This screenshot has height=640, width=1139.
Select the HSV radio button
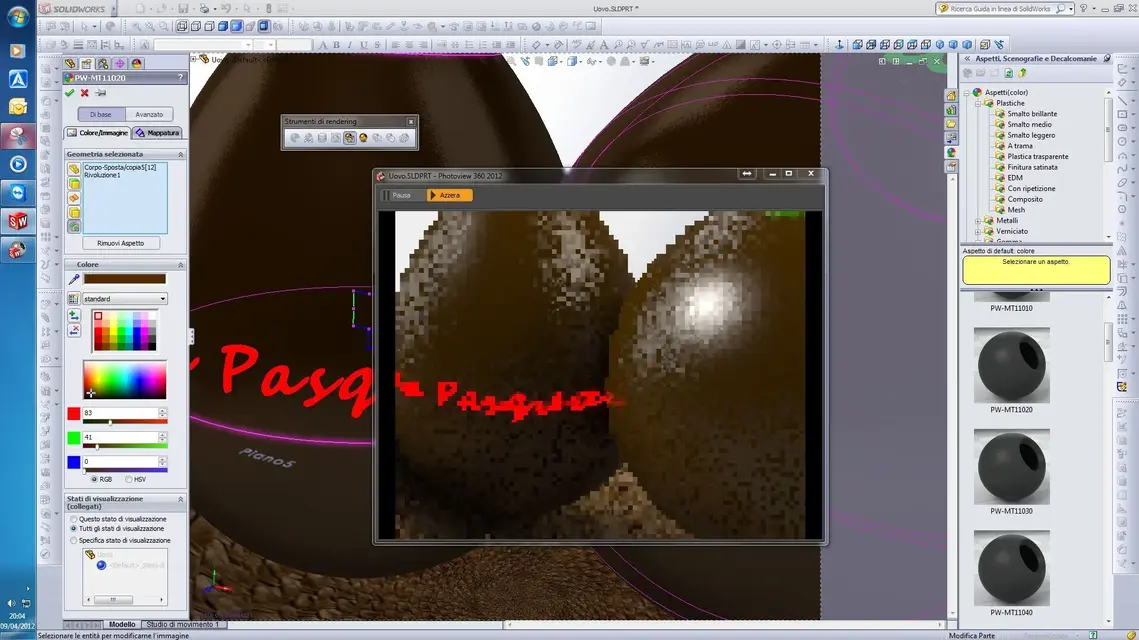pos(129,479)
